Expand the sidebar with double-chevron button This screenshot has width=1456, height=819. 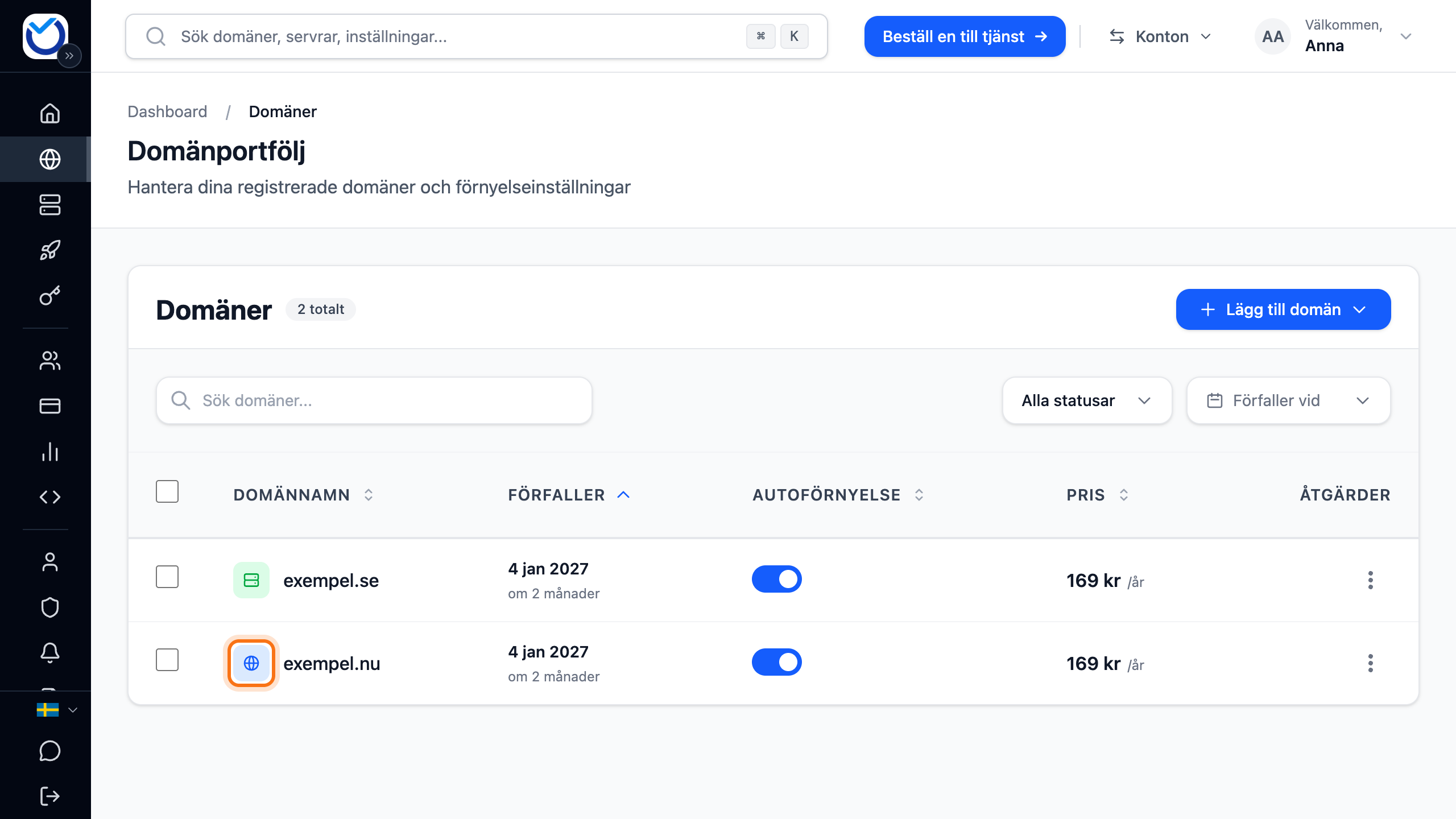[x=69, y=56]
